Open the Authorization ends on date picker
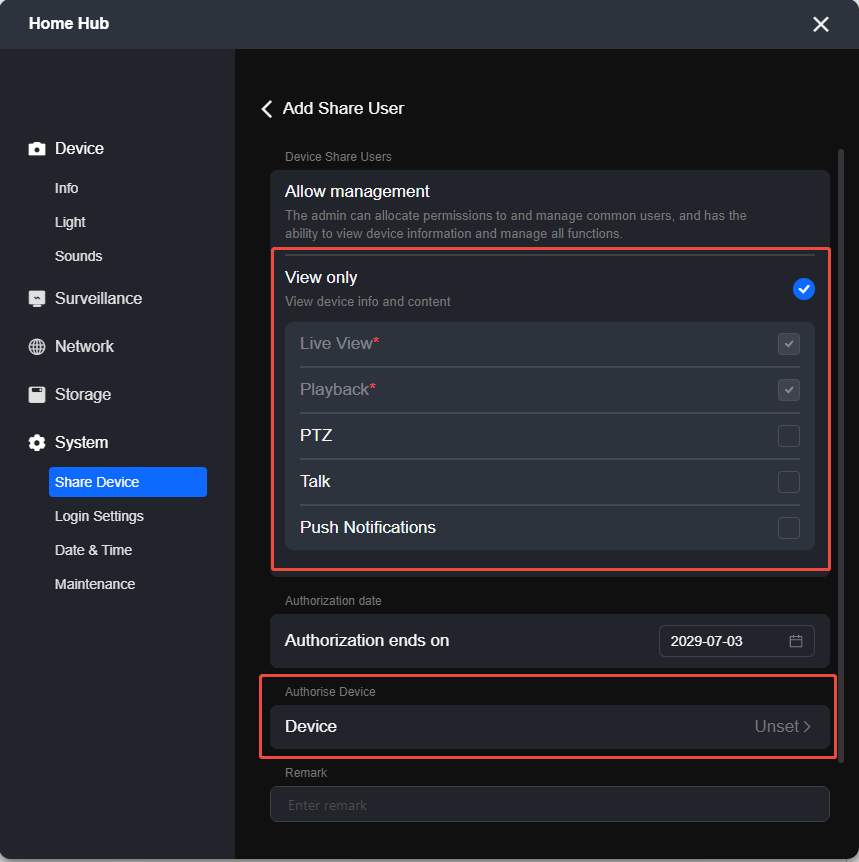The image size is (859, 862). [x=736, y=641]
